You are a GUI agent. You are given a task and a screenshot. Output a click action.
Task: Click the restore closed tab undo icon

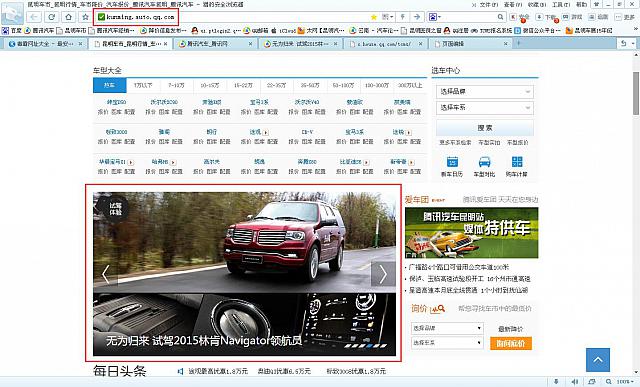(623, 43)
